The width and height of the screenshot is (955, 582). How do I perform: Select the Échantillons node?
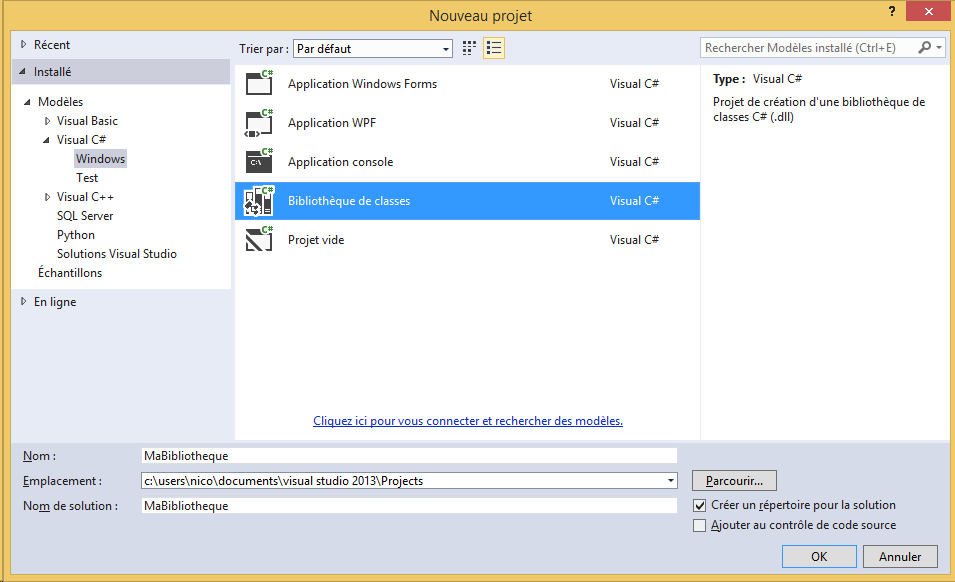click(70, 273)
